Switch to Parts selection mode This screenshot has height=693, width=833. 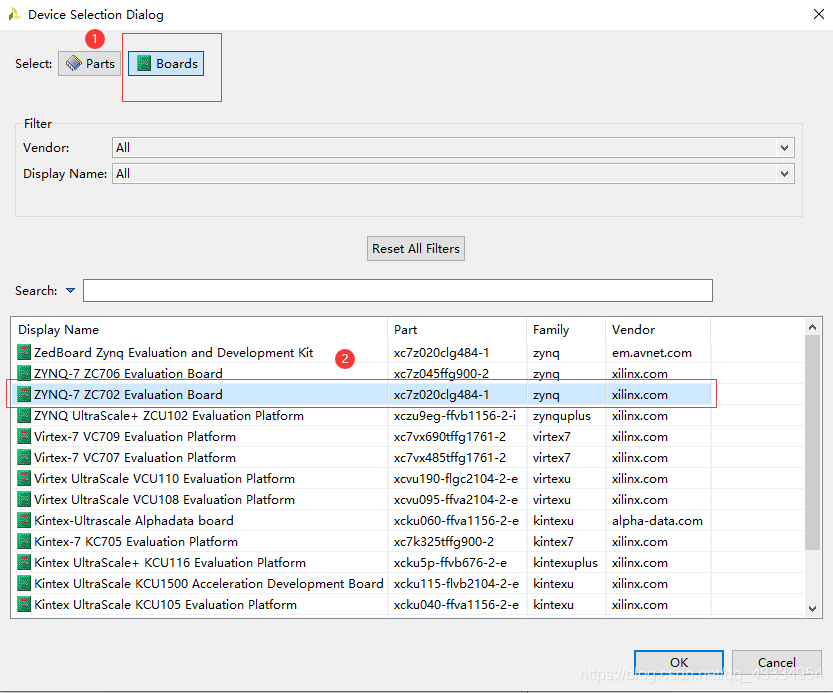click(89, 64)
